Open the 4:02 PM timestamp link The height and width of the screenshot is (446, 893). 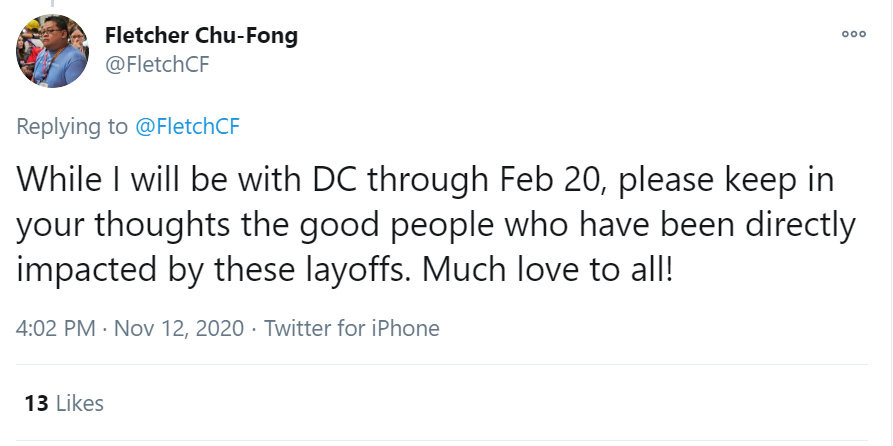click(x=56, y=329)
